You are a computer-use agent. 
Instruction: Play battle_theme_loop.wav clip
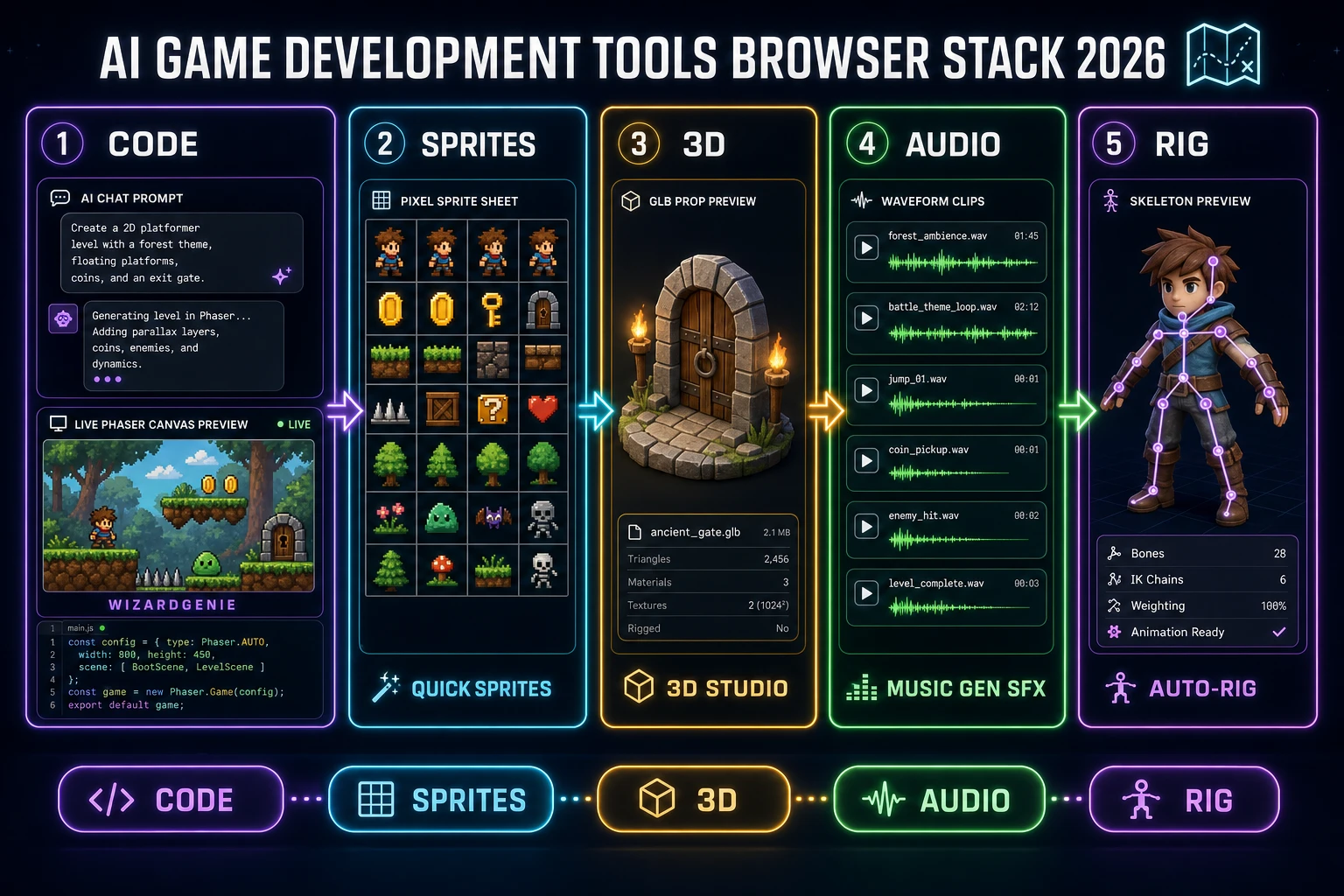coord(866,318)
